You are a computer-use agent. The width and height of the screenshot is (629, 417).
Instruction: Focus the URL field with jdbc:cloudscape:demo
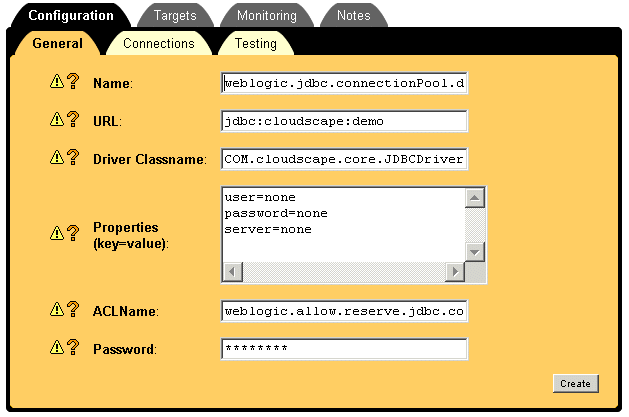344,121
